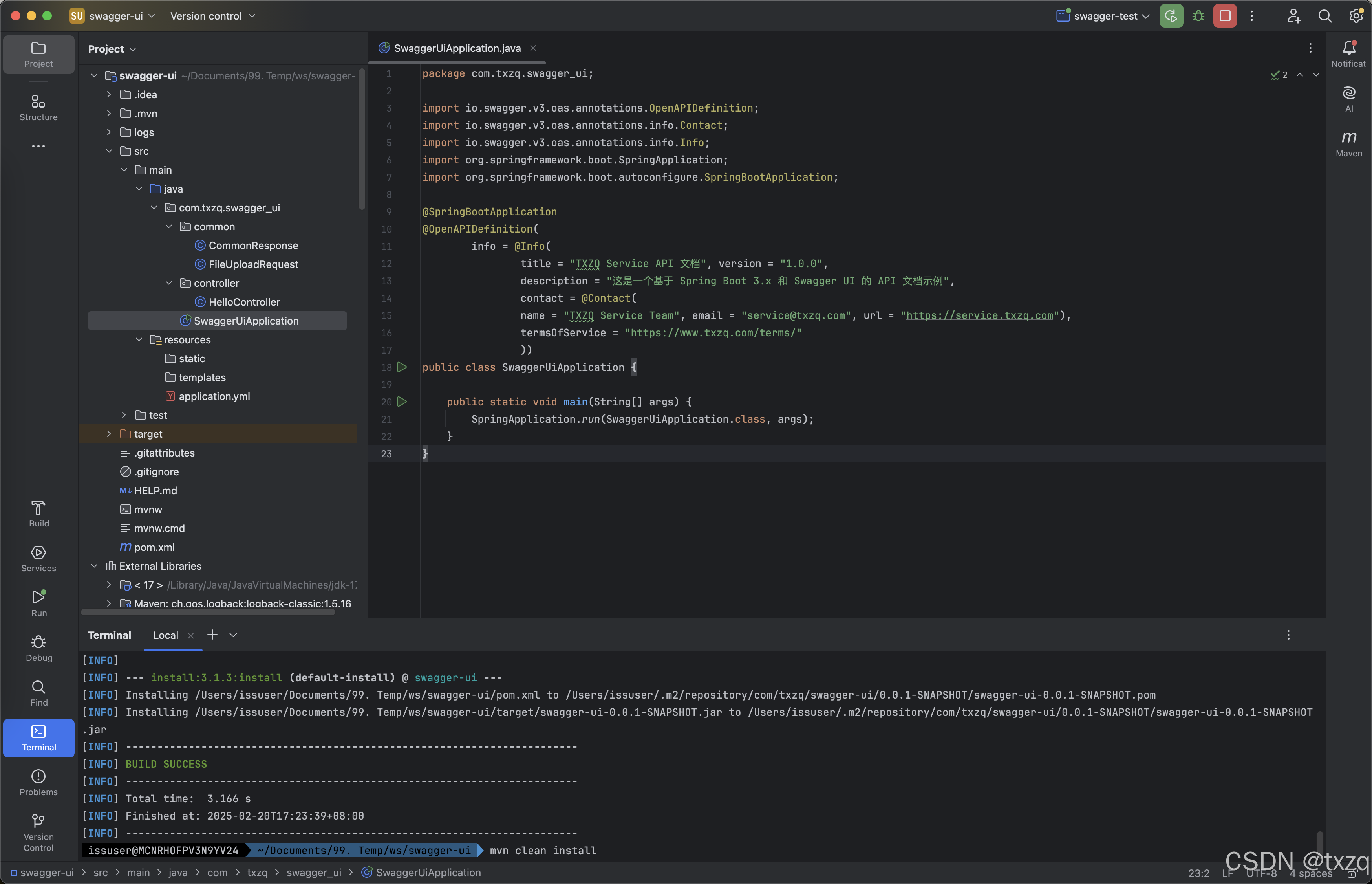Open the AI Assistant panel
1372x884 pixels.
coord(1348,98)
